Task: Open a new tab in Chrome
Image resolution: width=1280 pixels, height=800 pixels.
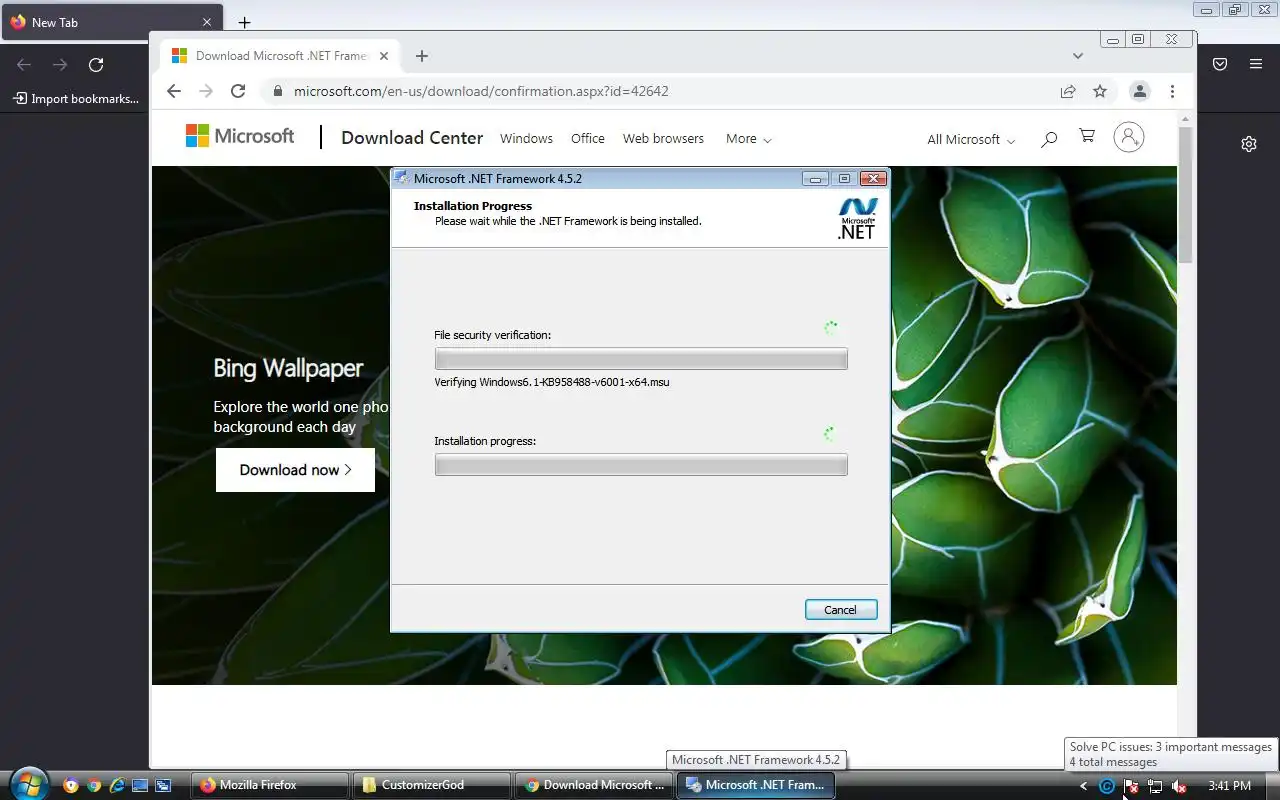Action: click(422, 56)
